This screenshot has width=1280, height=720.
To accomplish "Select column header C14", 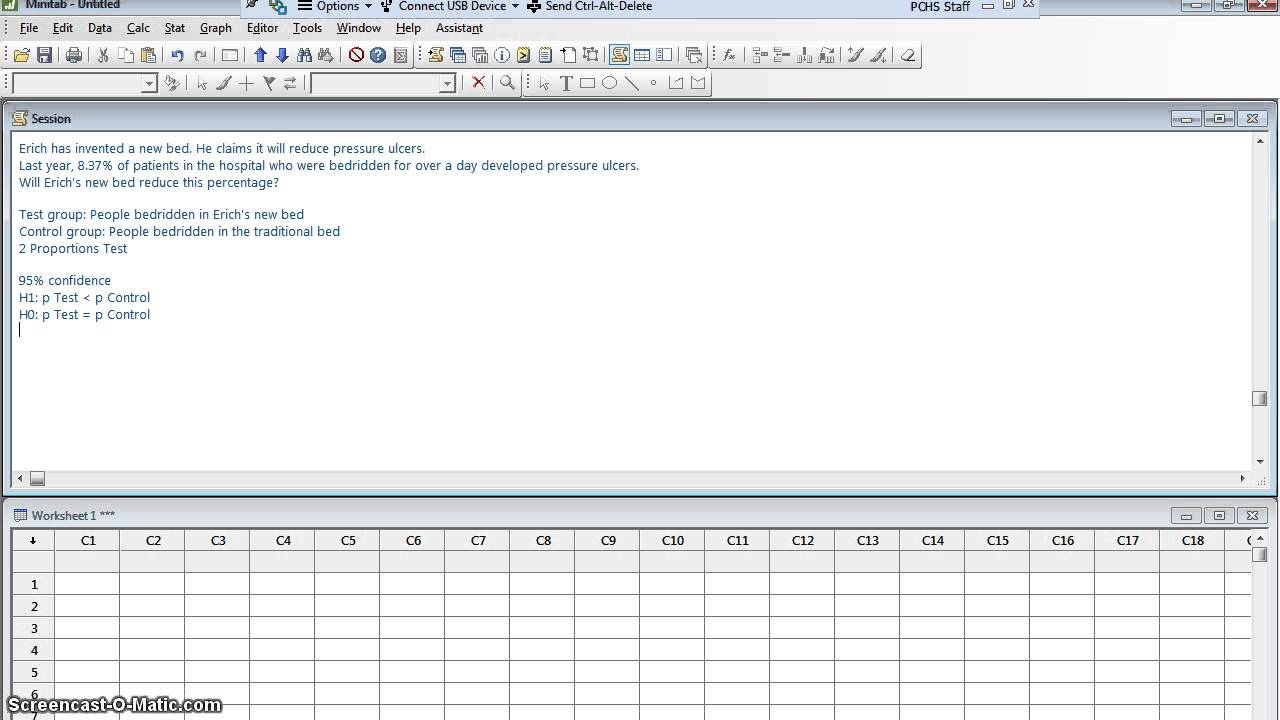I will 933,541.
